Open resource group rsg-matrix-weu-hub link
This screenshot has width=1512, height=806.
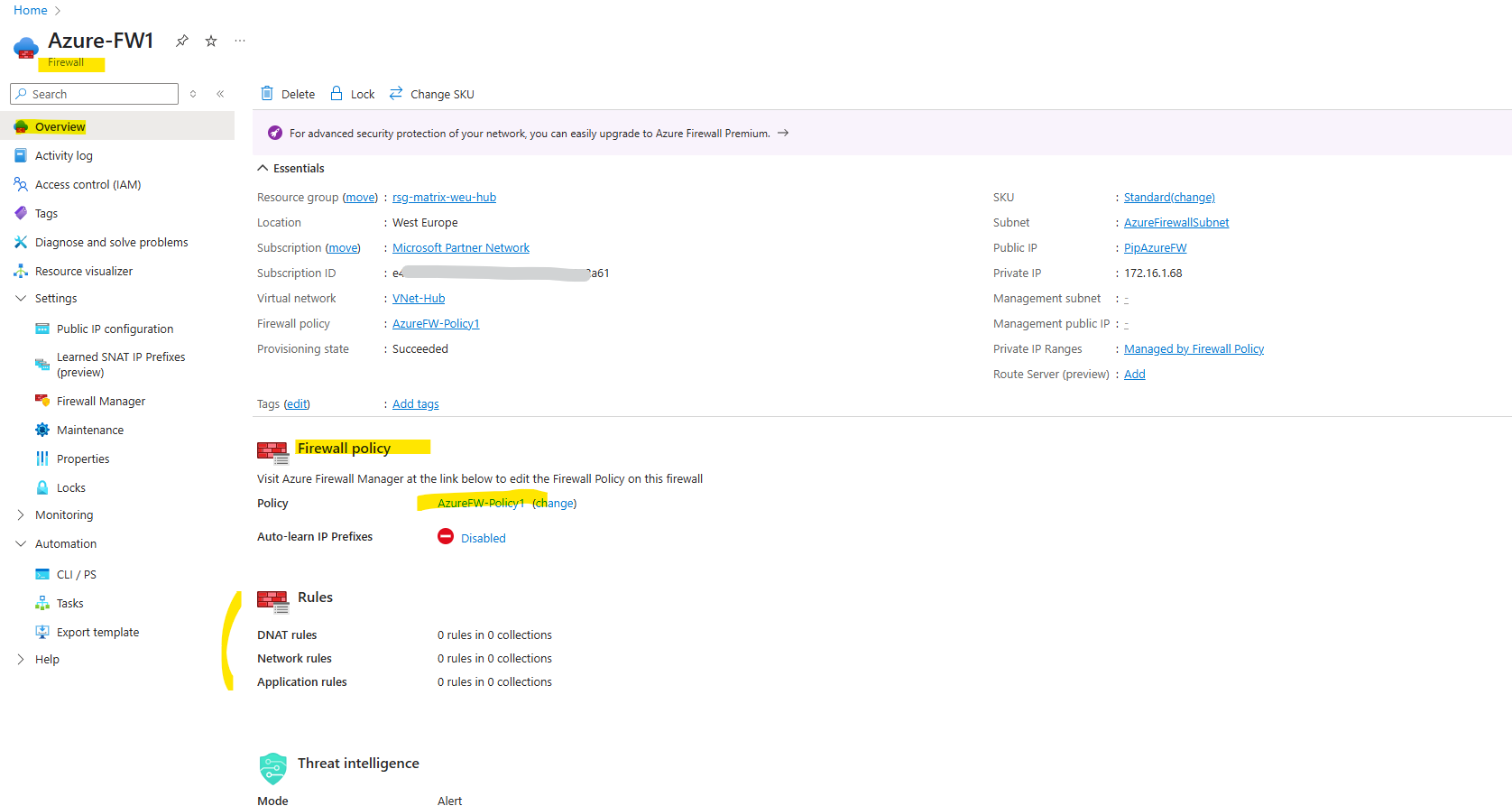[x=444, y=197]
